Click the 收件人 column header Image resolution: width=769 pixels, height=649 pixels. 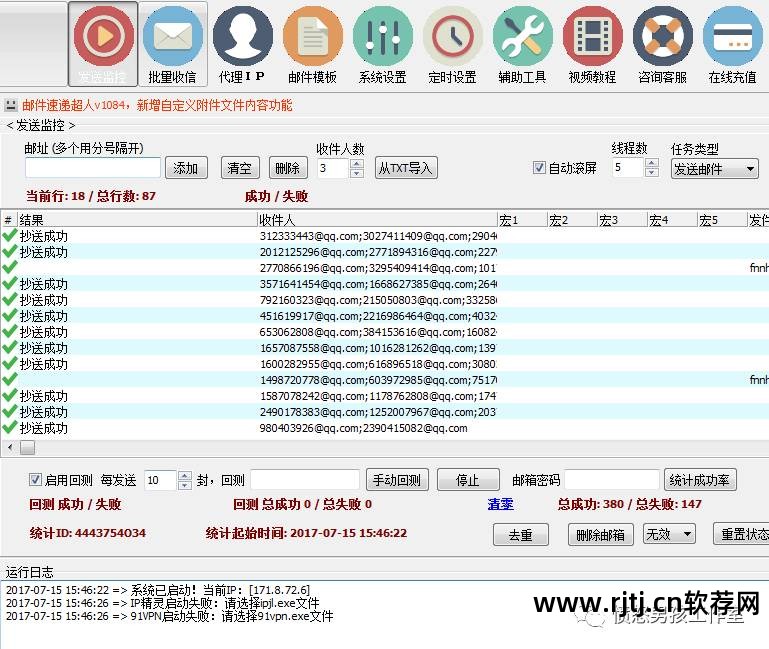377,220
